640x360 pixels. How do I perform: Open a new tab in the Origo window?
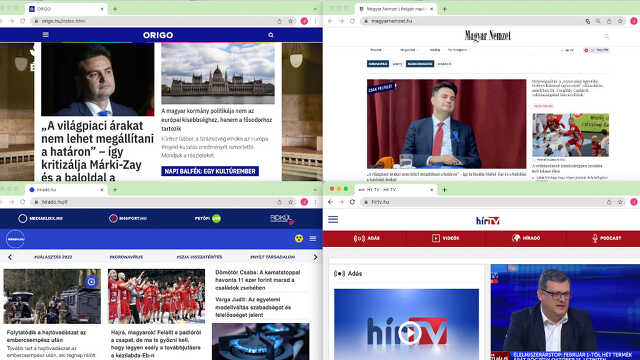point(115,9)
